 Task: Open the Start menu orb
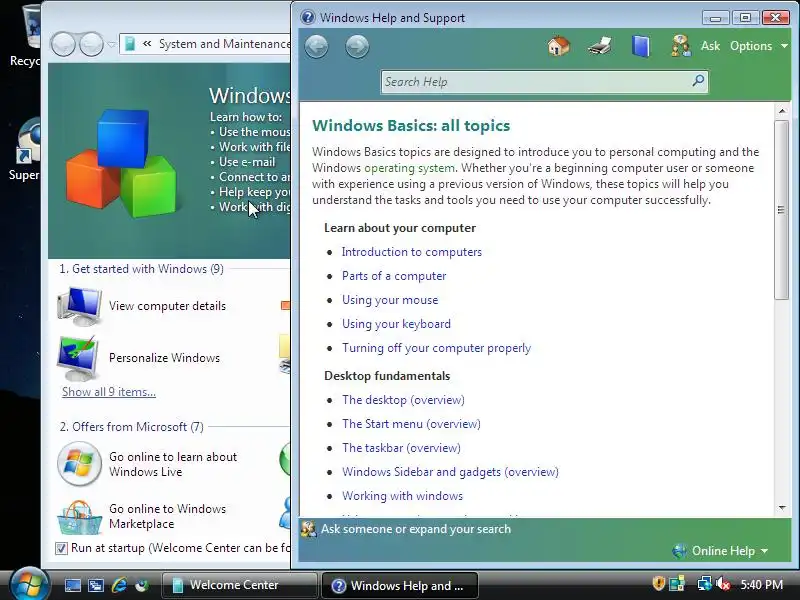(x=29, y=585)
